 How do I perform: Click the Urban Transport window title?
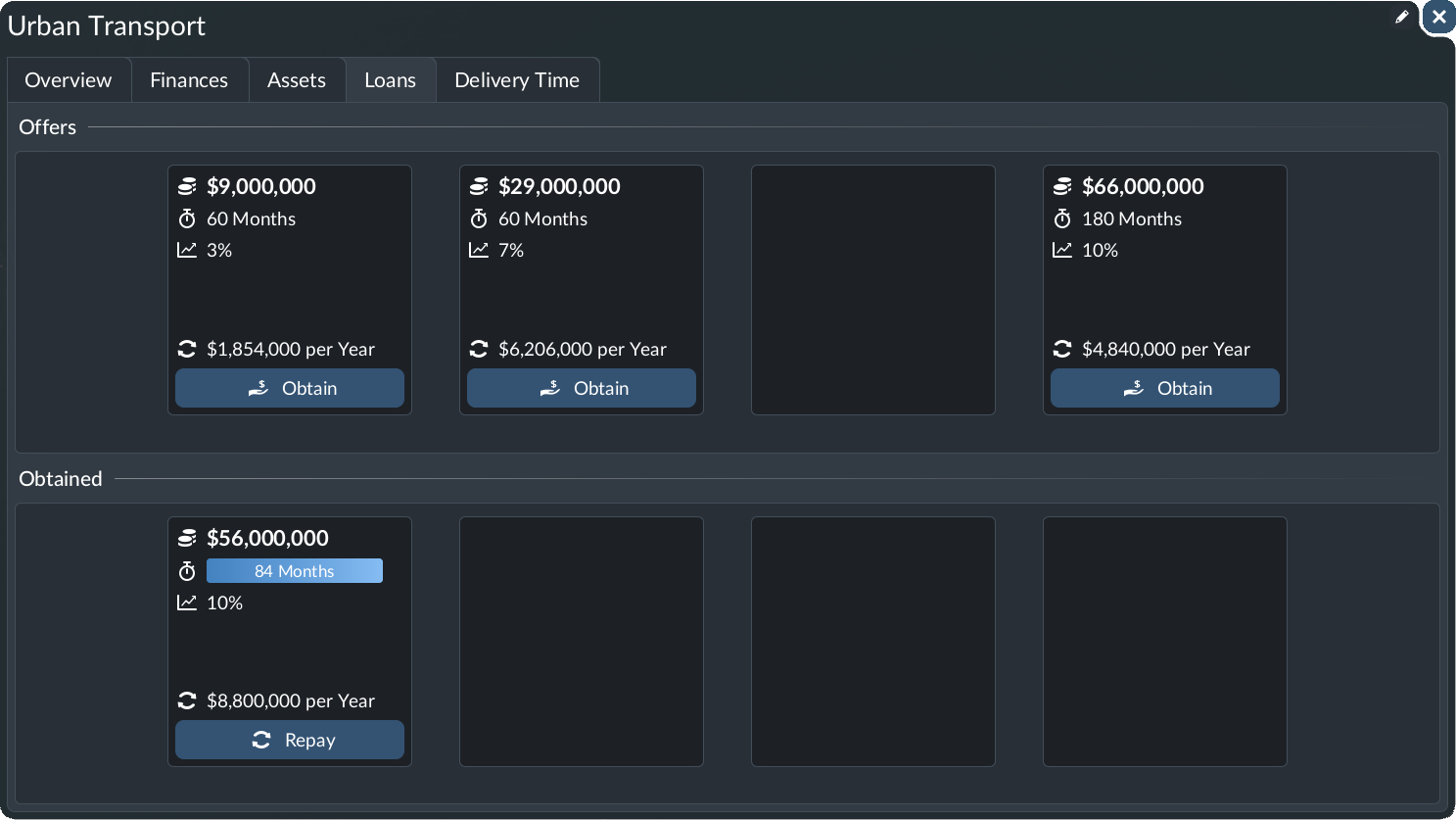(x=107, y=25)
